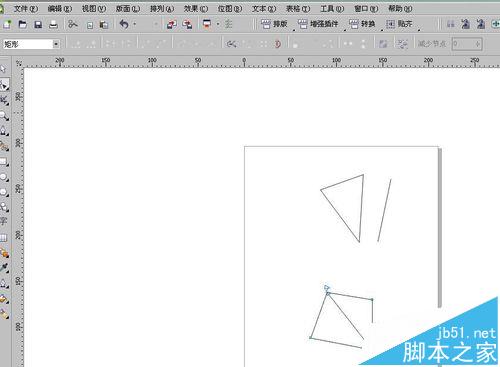Click the 贴齐 snap button

[399, 24]
